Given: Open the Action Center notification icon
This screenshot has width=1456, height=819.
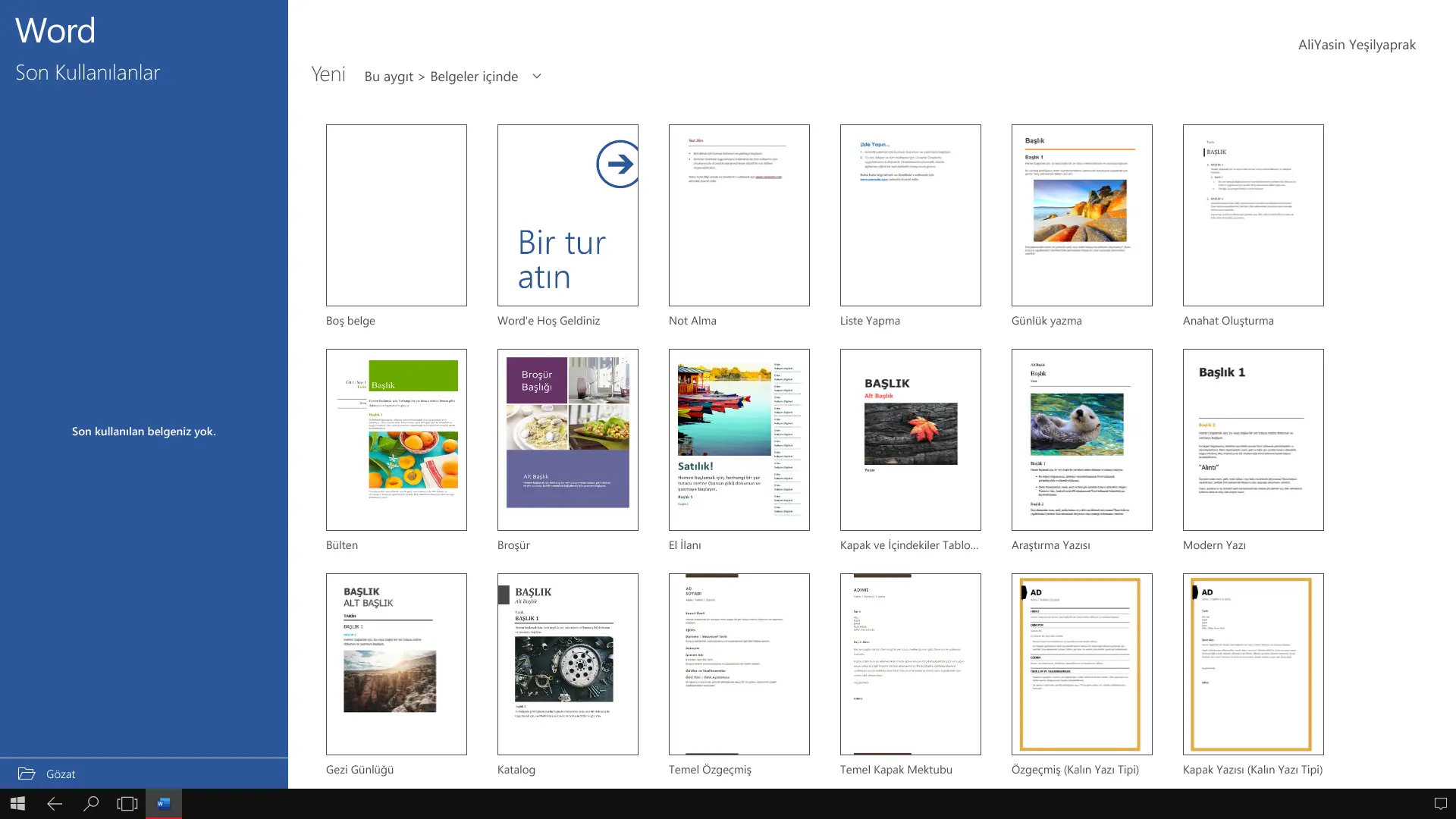Looking at the screenshot, I should click(x=1440, y=803).
